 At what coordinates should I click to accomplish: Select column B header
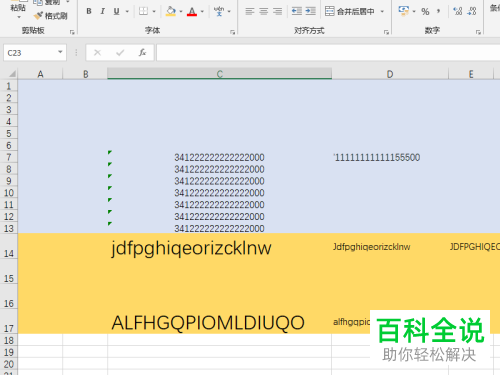[x=85, y=74]
